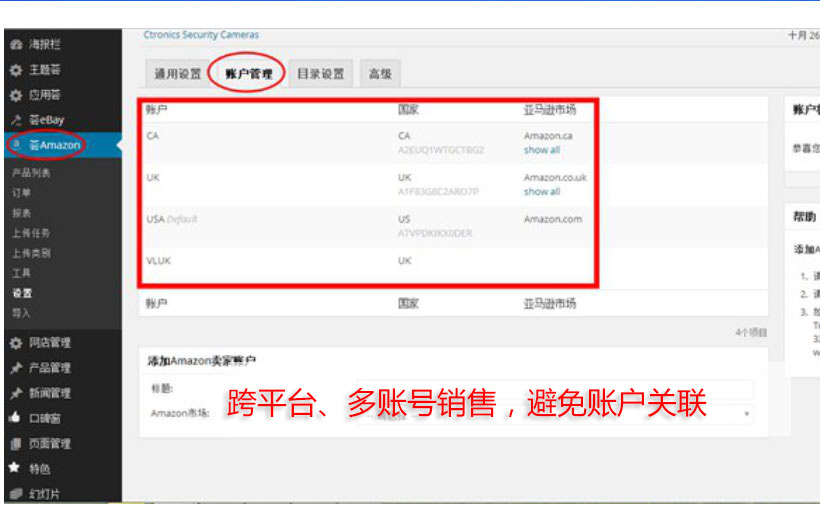
Task: Click the star icon beside 特色
Action: click(15, 467)
